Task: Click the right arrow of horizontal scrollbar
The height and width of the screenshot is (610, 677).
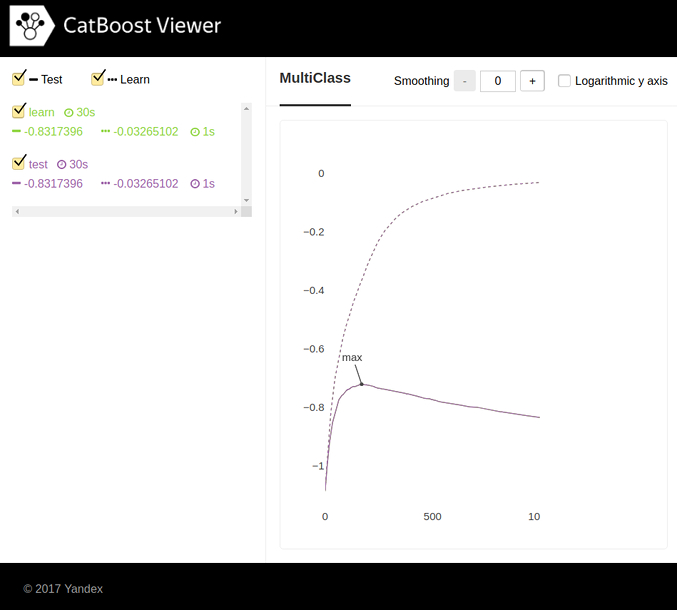Action: pos(236,212)
